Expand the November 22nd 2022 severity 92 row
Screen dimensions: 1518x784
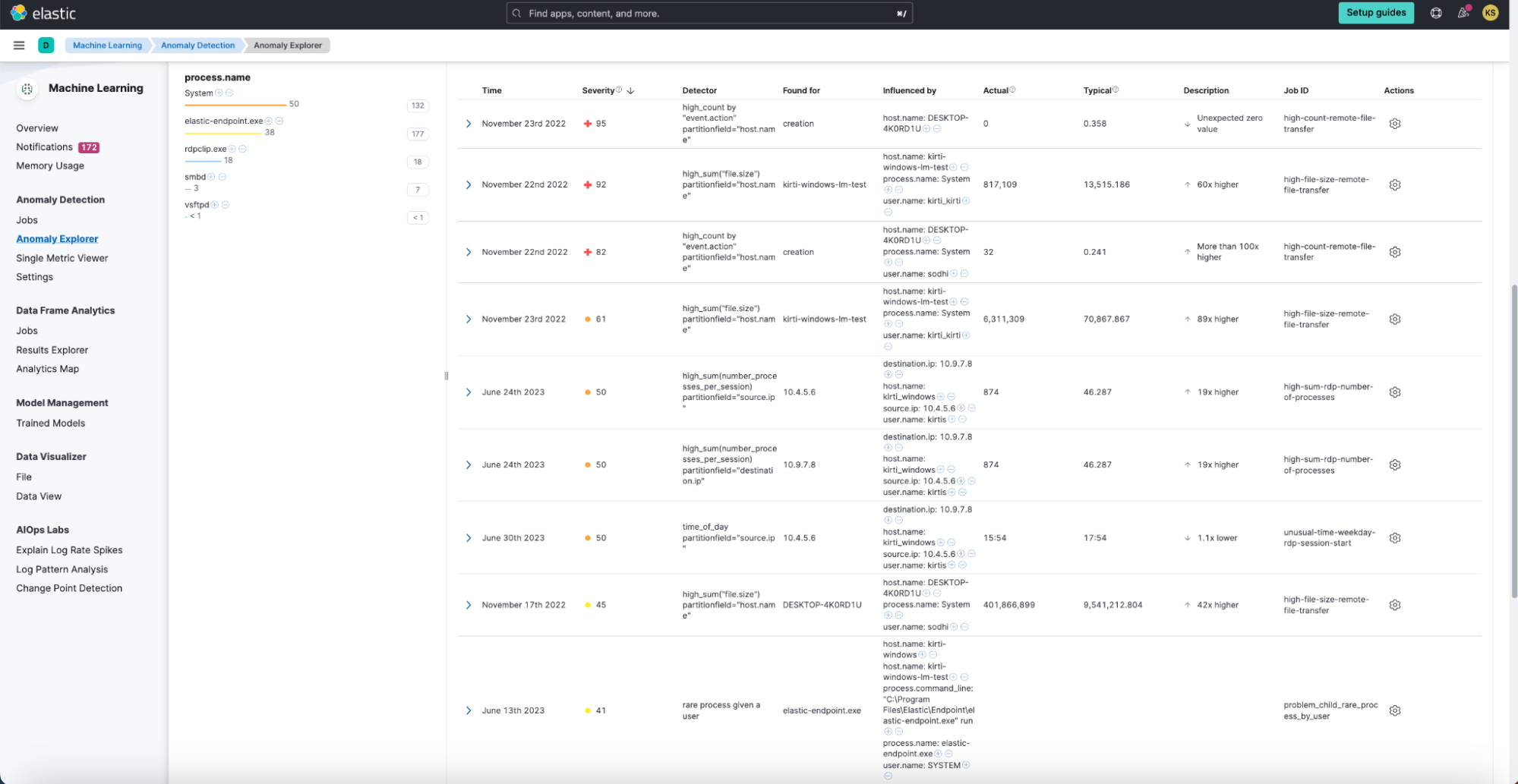click(x=469, y=184)
